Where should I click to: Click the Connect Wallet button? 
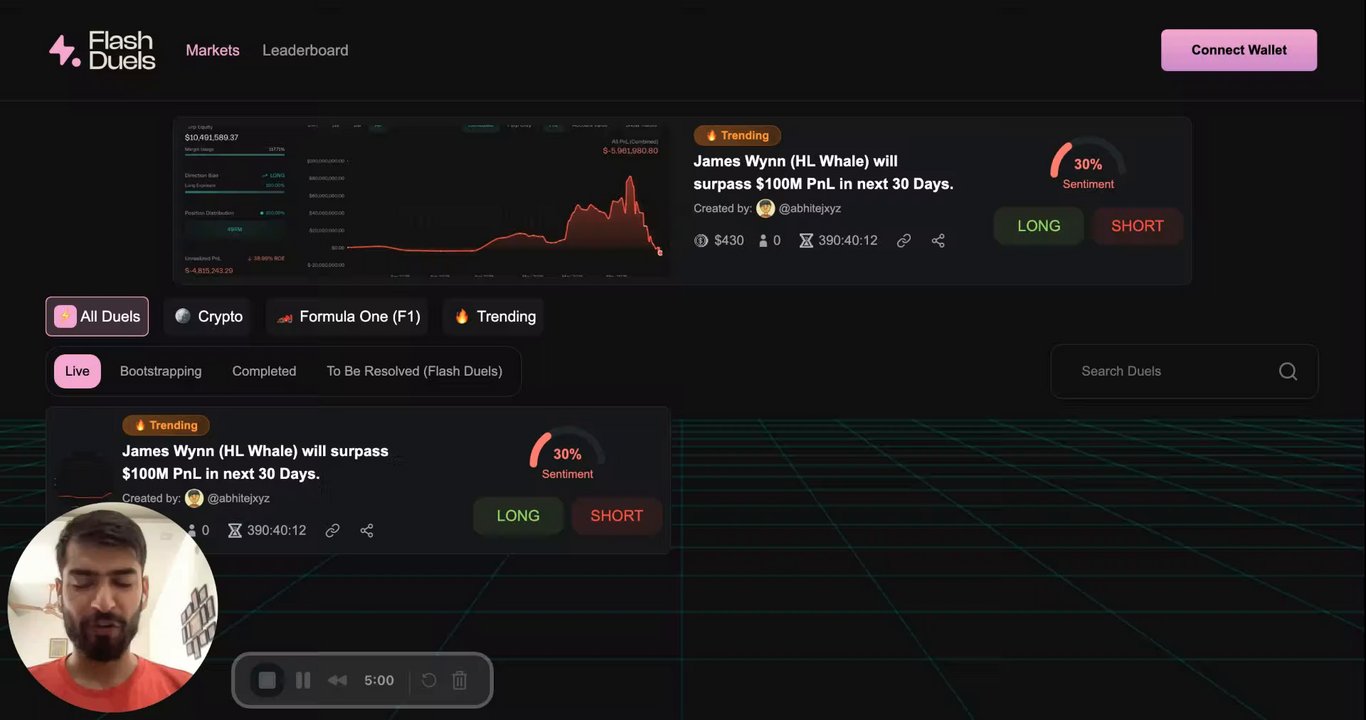click(x=1239, y=50)
